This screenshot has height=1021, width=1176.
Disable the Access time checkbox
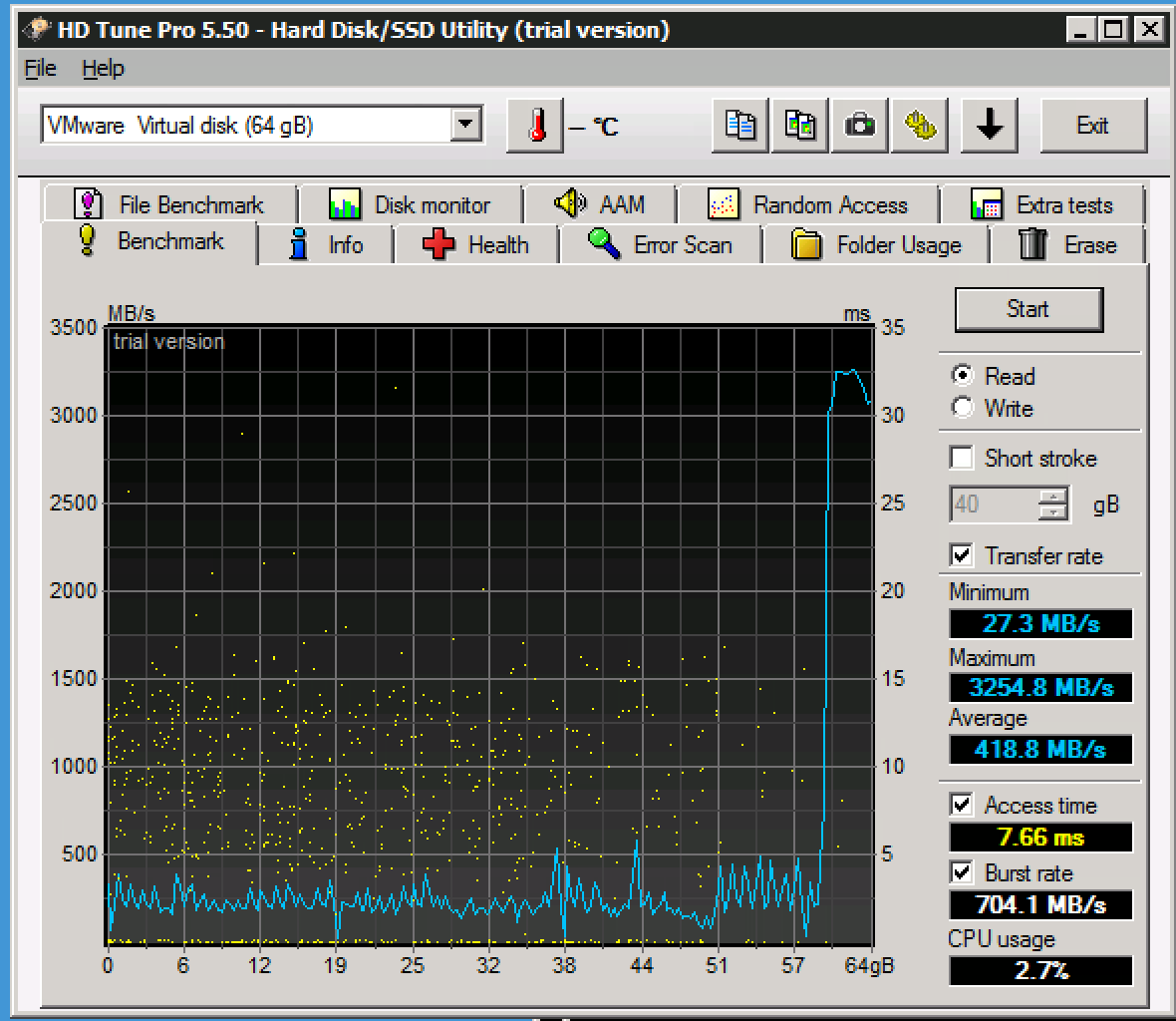pos(962,805)
